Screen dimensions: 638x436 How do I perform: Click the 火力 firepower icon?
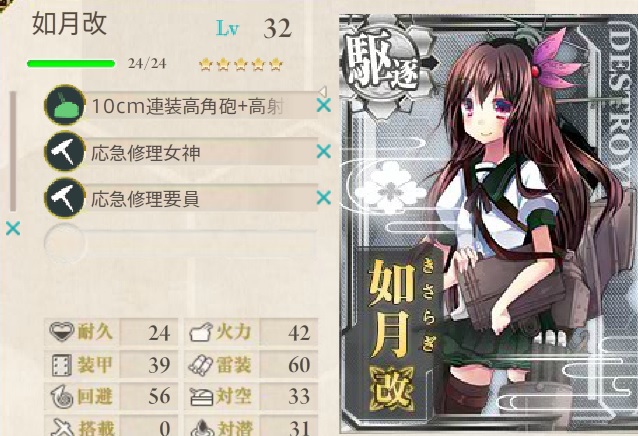coord(201,332)
